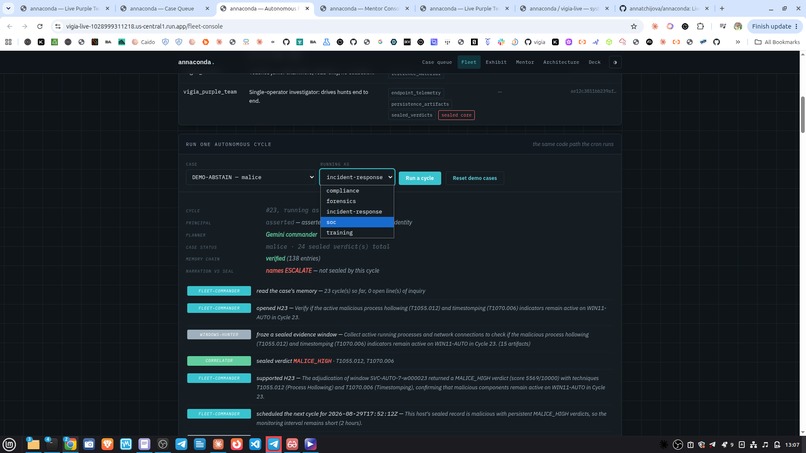Reload the fleet-console page
Viewport: 806px width, 453px height.
pos(40,26)
